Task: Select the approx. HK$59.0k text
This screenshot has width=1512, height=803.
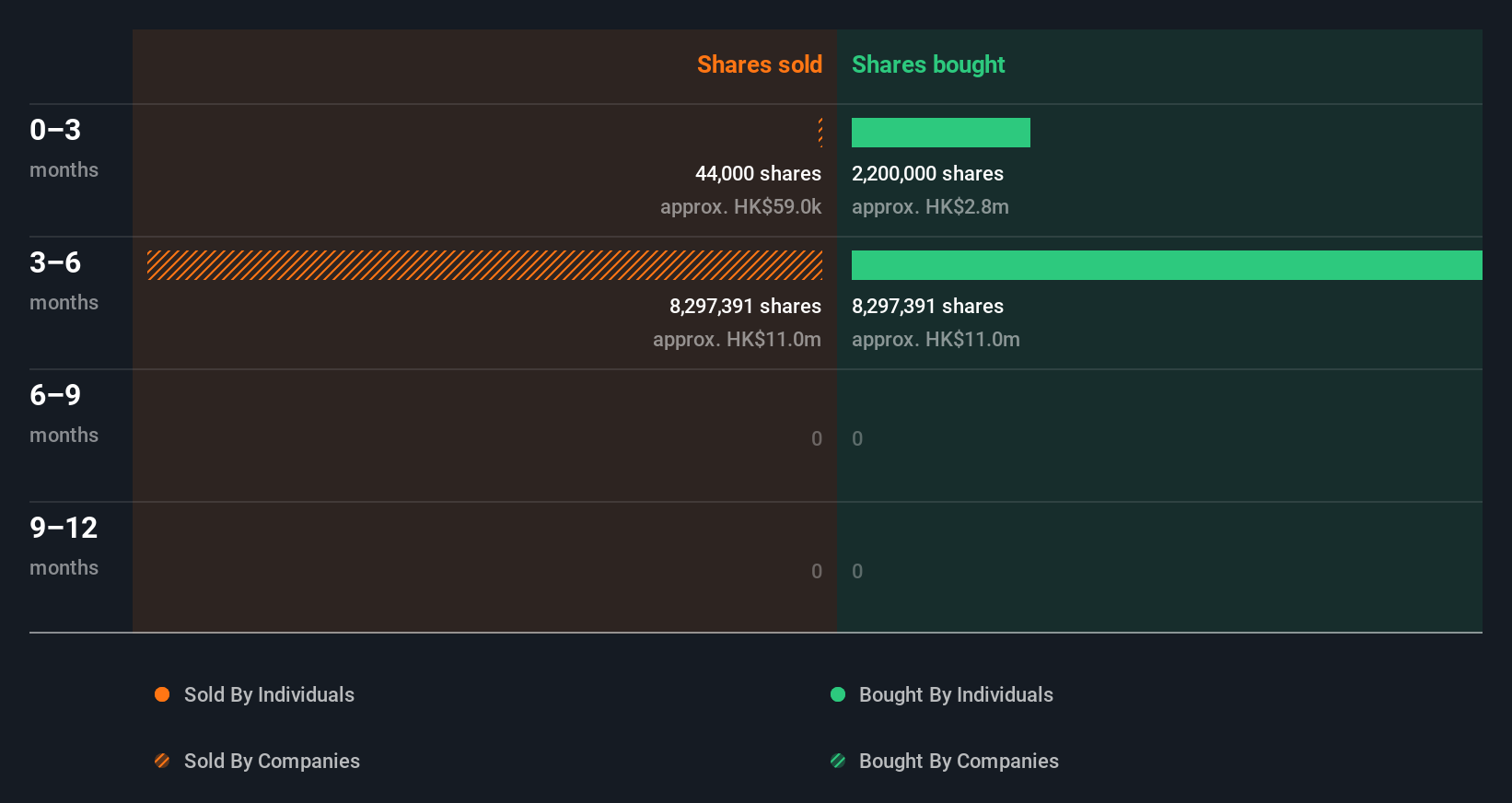Action: pyautogui.click(x=740, y=207)
